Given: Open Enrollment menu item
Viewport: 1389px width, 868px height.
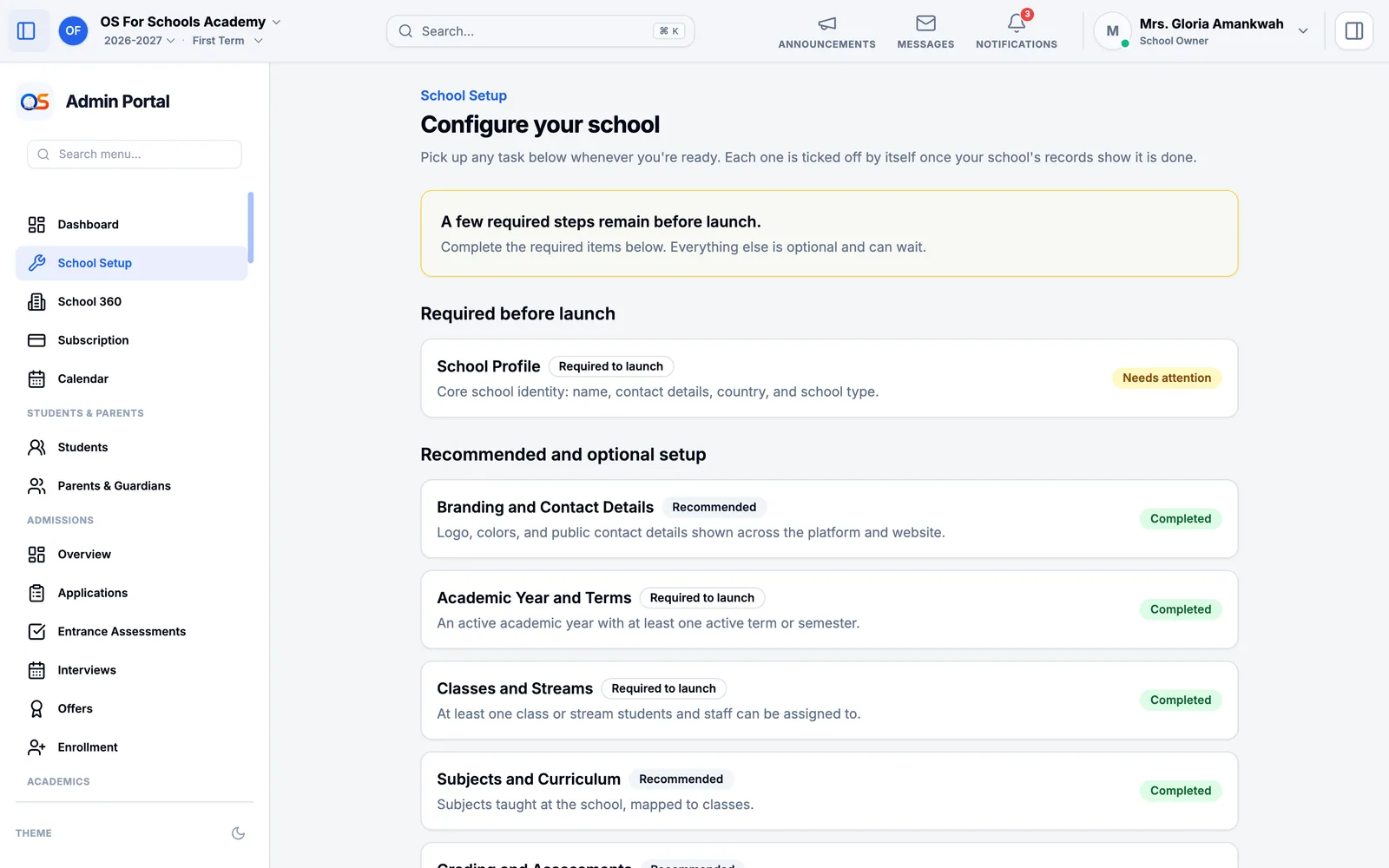Looking at the screenshot, I should [x=132, y=747].
